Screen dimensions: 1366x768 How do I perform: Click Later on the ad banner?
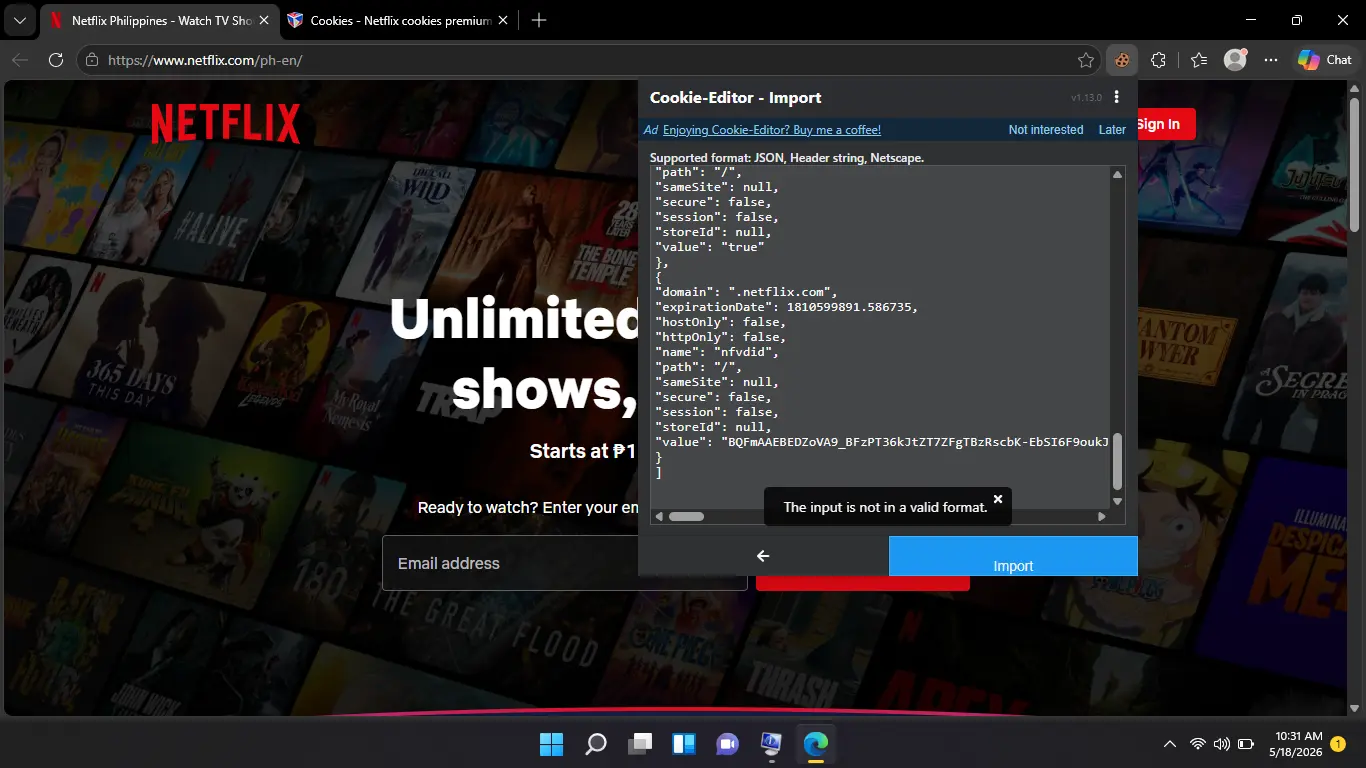(x=1112, y=130)
